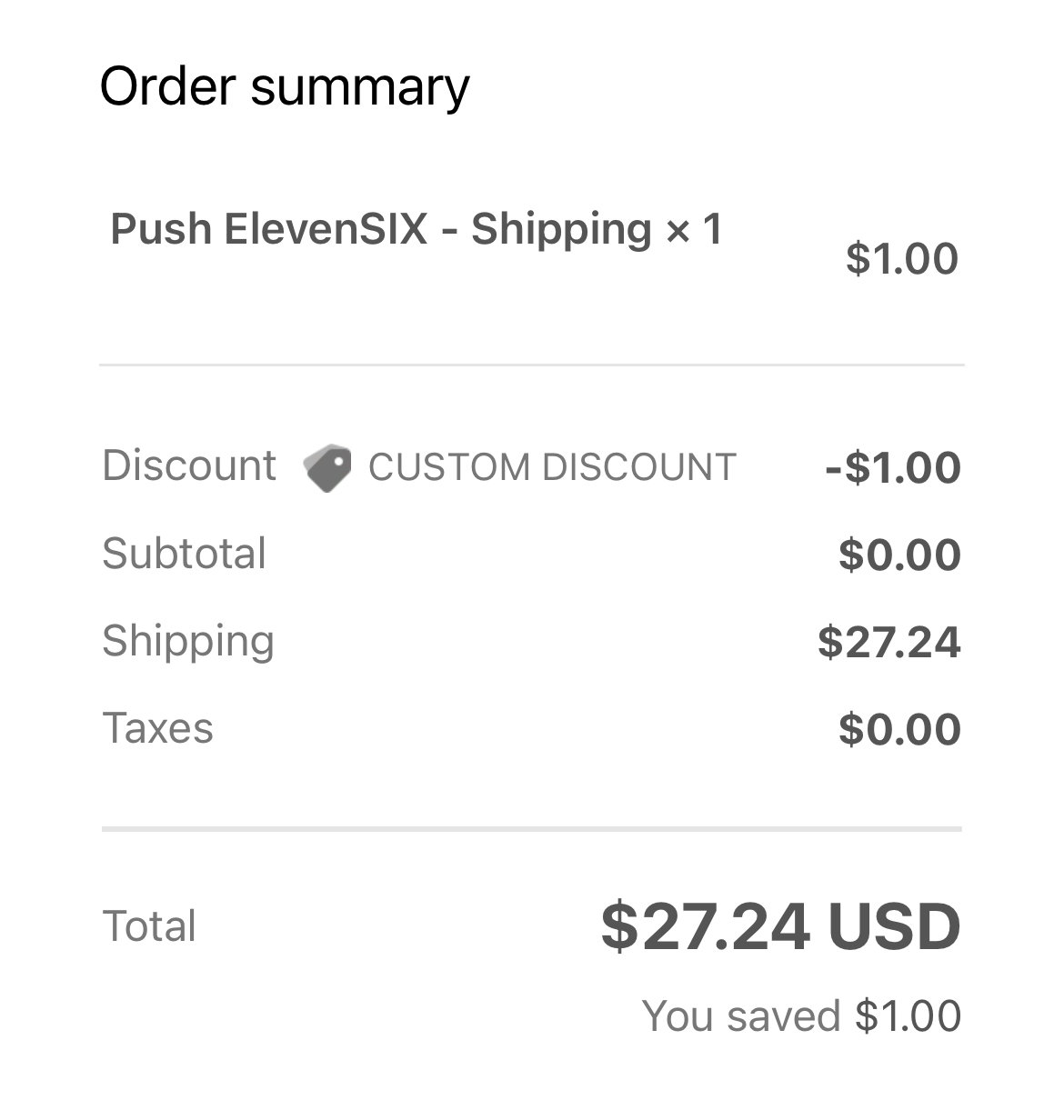The width and height of the screenshot is (1064, 1120).
Task: Click the Taxes label
Action: pos(158,728)
